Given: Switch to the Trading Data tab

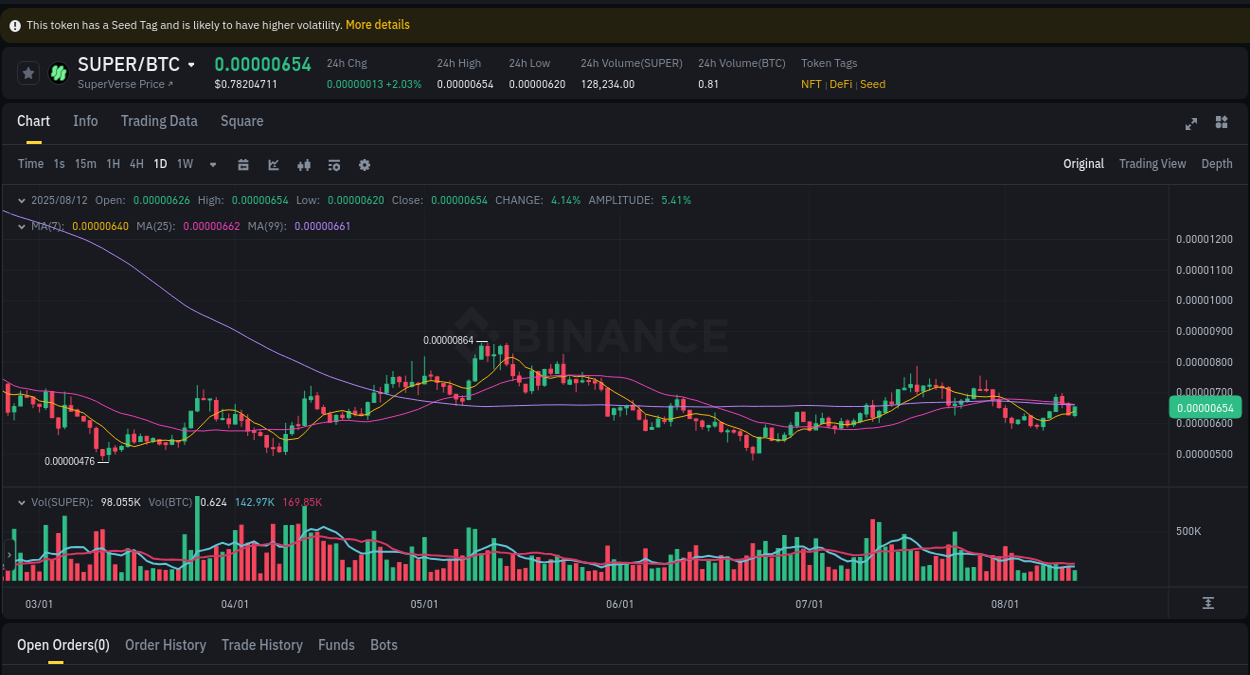Looking at the screenshot, I should [159, 121].
